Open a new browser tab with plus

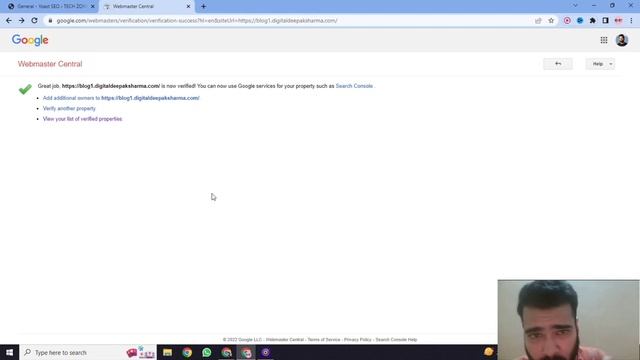click(x=203, y=6)
